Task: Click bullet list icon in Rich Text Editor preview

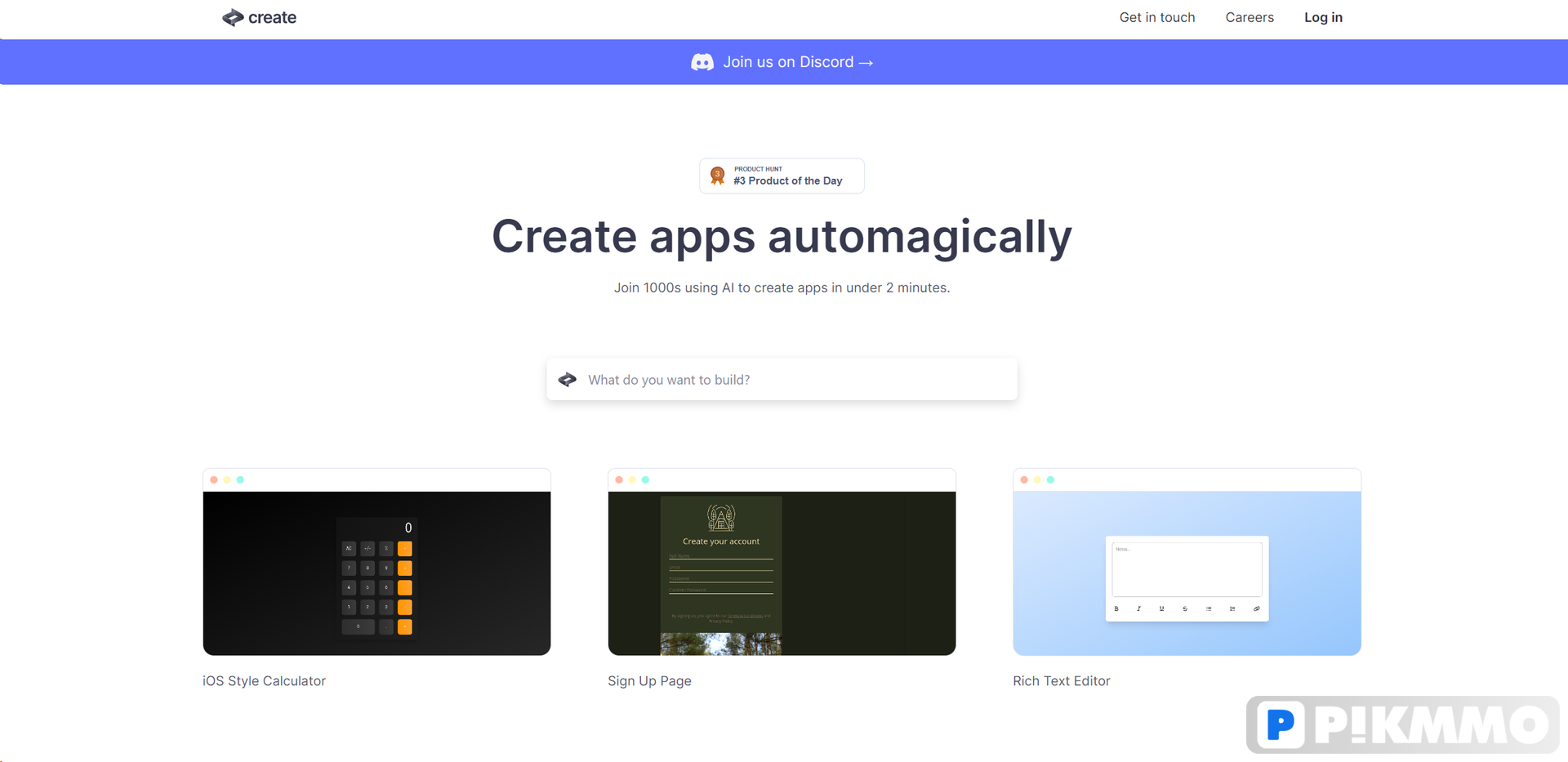Action: pyautogui.click(x=1209, y=608)
